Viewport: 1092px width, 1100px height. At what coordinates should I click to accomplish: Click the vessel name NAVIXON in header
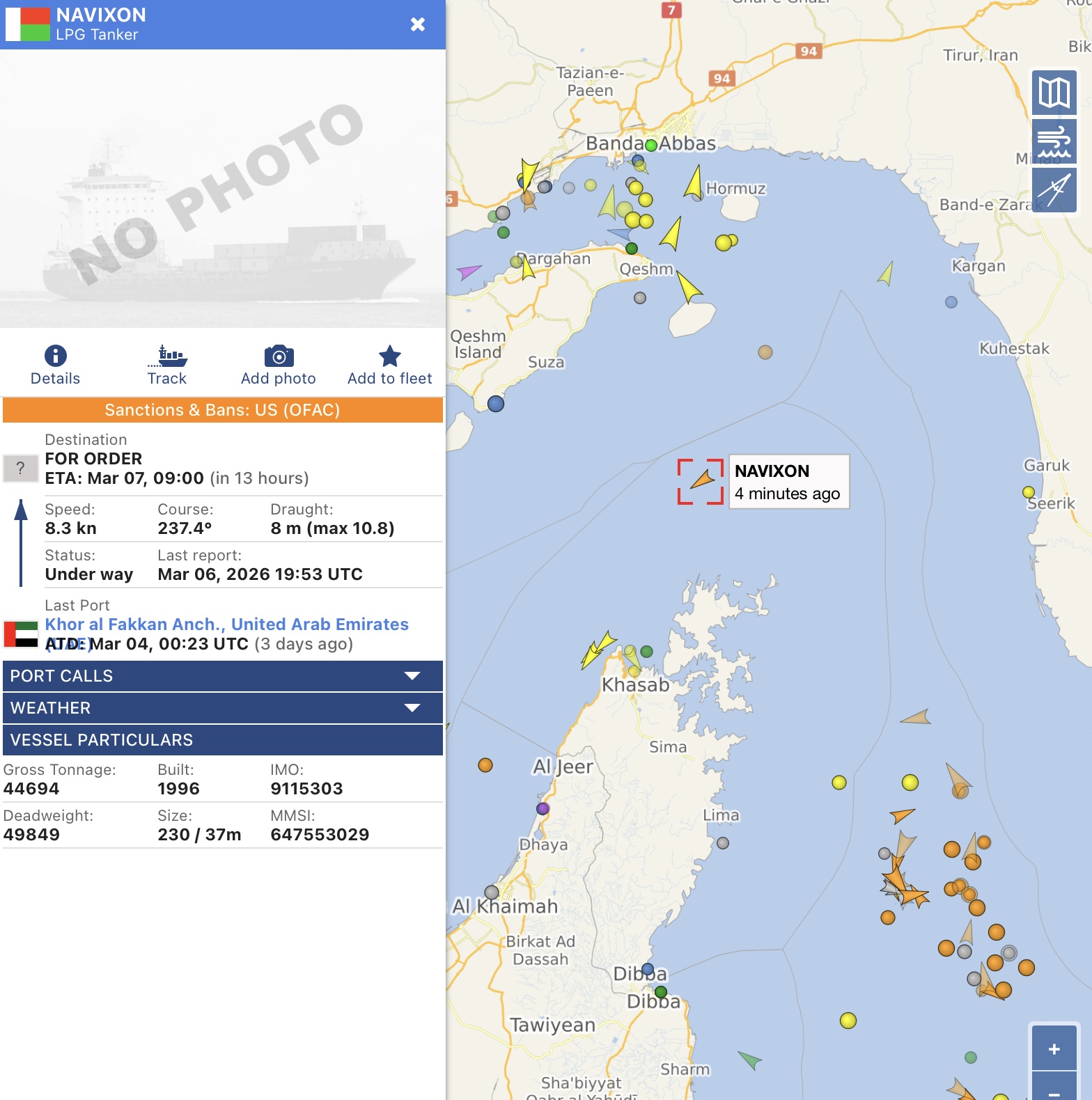(101, 15)
